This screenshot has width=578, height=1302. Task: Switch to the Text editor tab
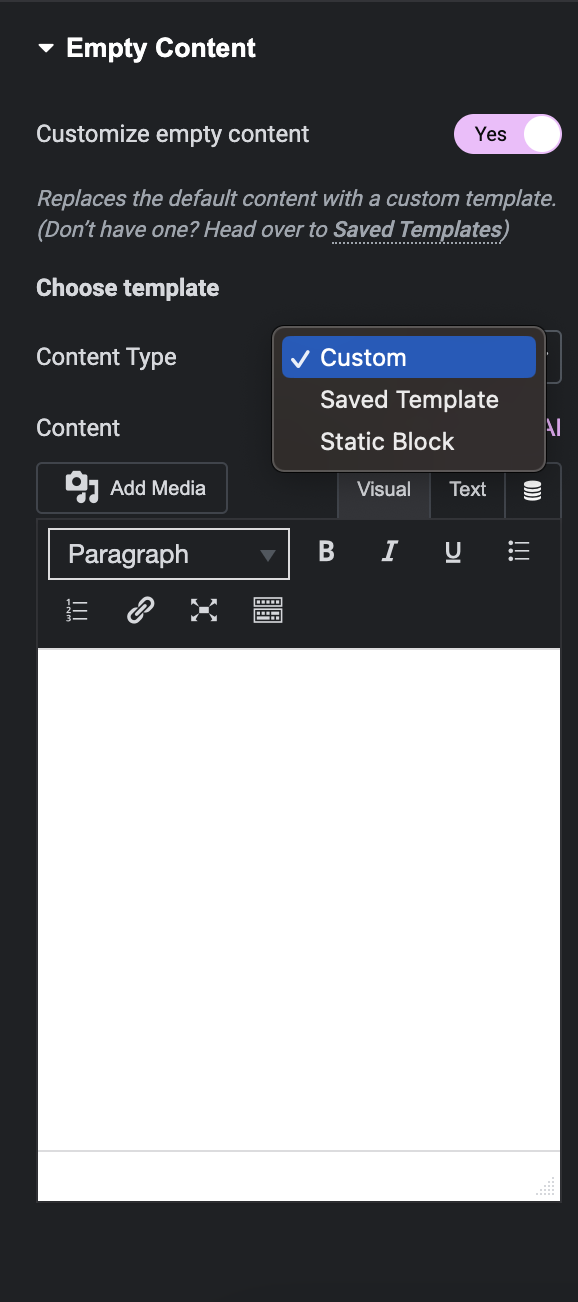pos(468,490)
